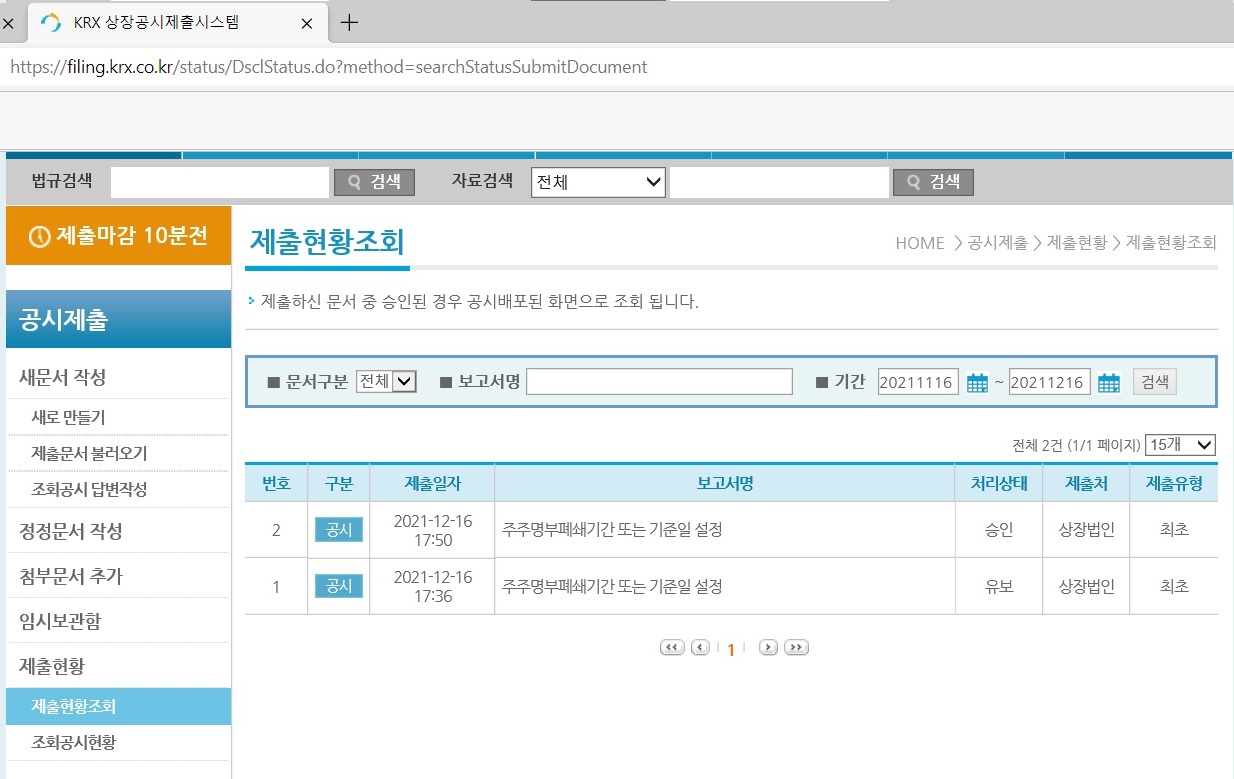Click the 공시 badge on row 1
Image resolution: width=1234 pixels, height=779 pixels.
[338, 586]
